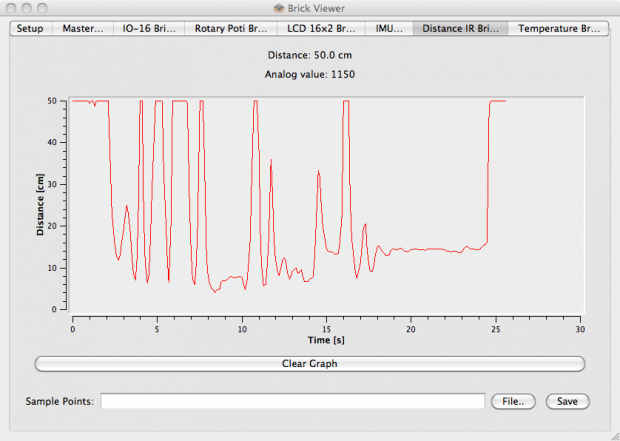Select the Distance IR tab
The image size is (620, 441).
460,28
